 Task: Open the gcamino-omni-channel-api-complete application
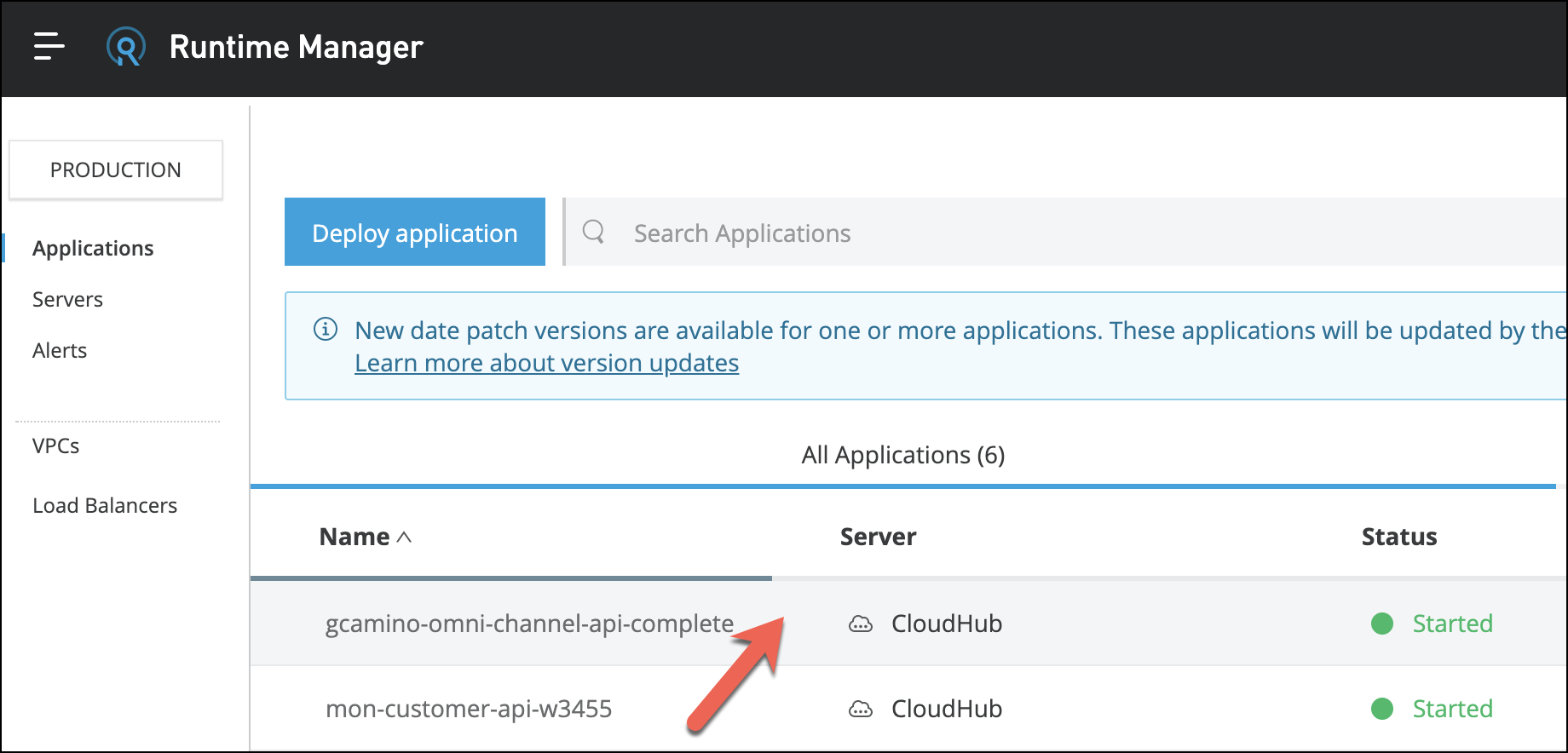point(529,624)
